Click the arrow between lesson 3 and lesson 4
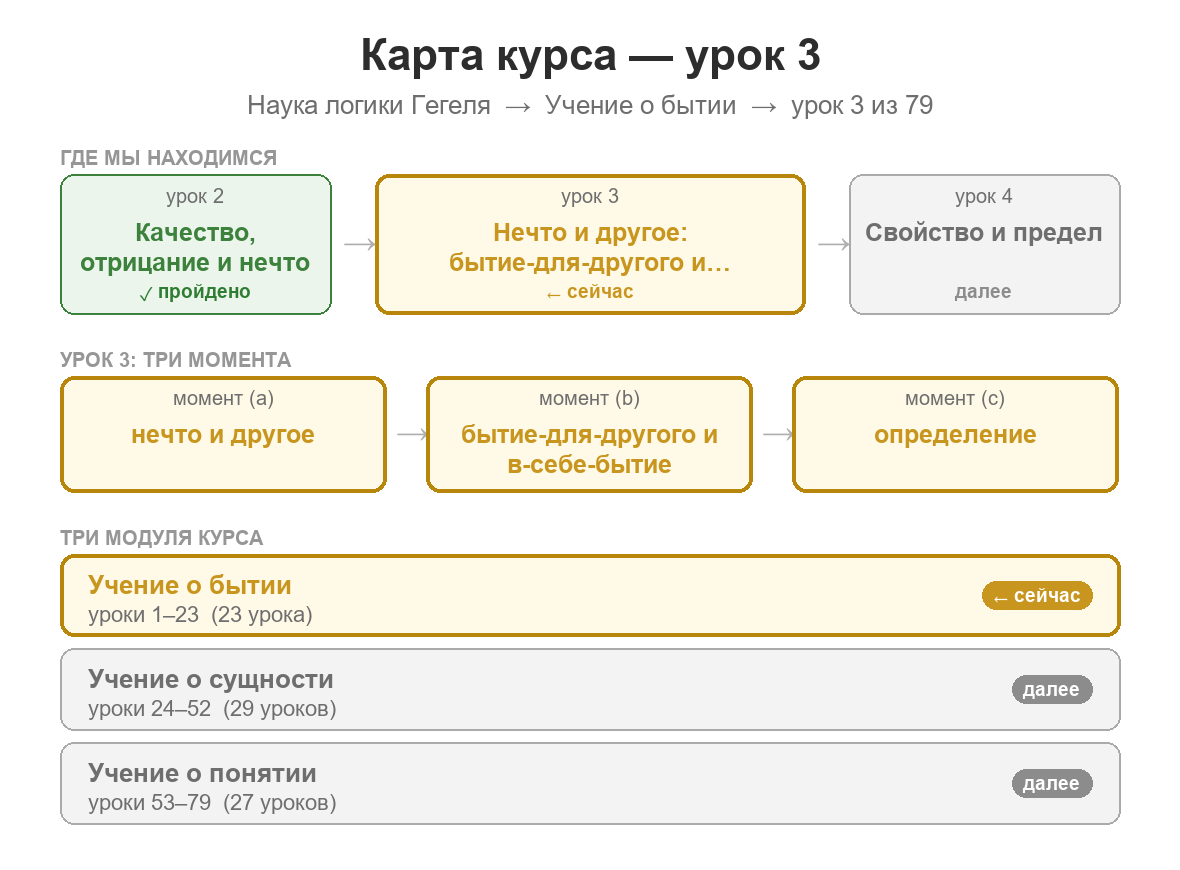Viewport: 1180px width, 870px height. click(x=834, y=245)
